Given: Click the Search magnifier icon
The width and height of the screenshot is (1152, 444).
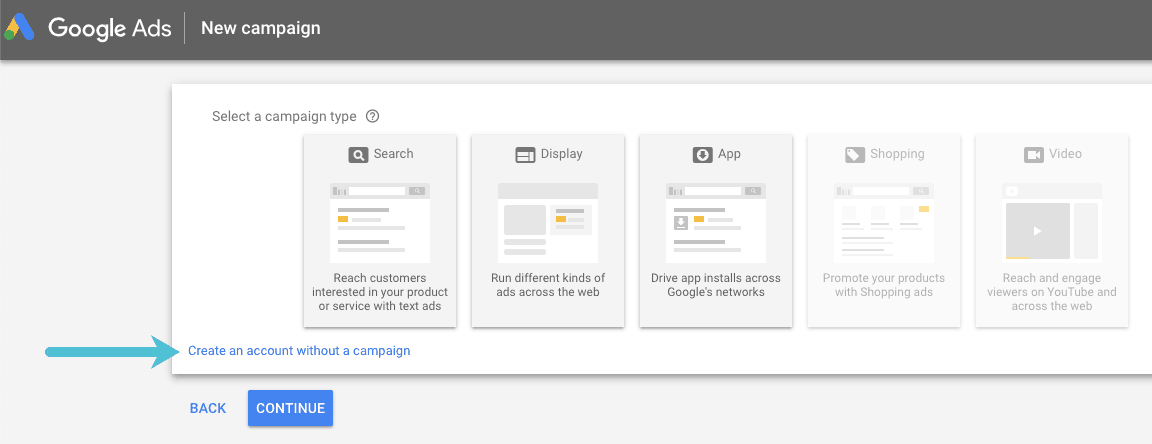Looking at the screenshot, I should pyautogui.click(x=357, y=155).
